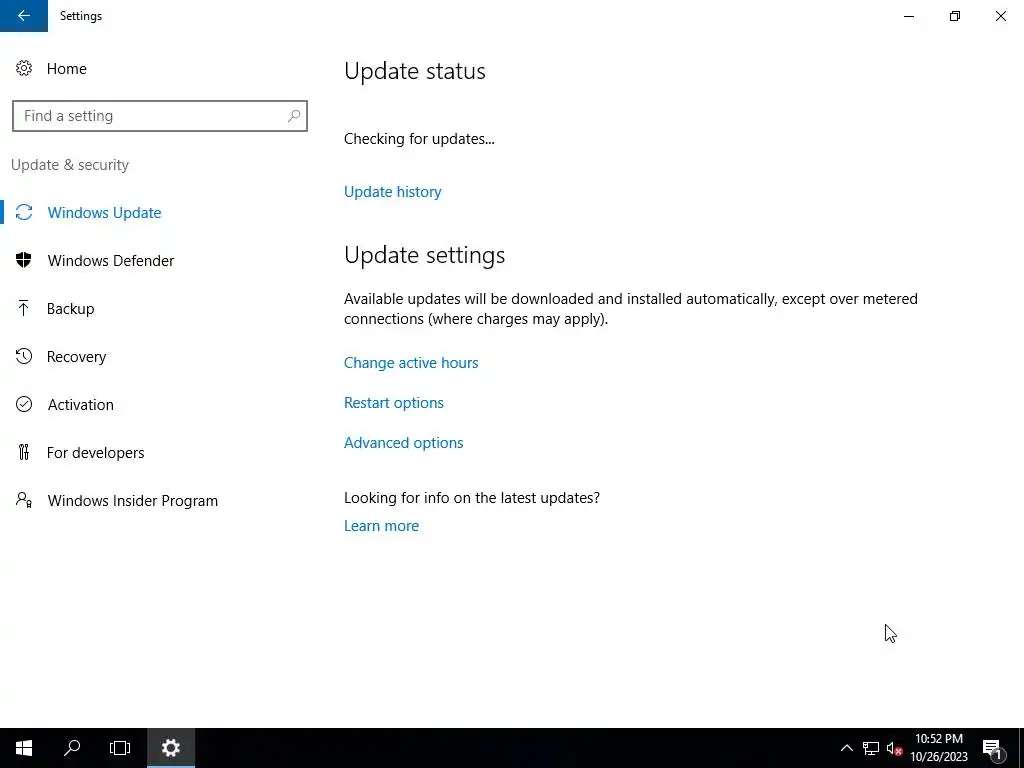The height and width of the screenshot is (768, 1024).
Task: Click Change active hours link
Action: (411, 362)
